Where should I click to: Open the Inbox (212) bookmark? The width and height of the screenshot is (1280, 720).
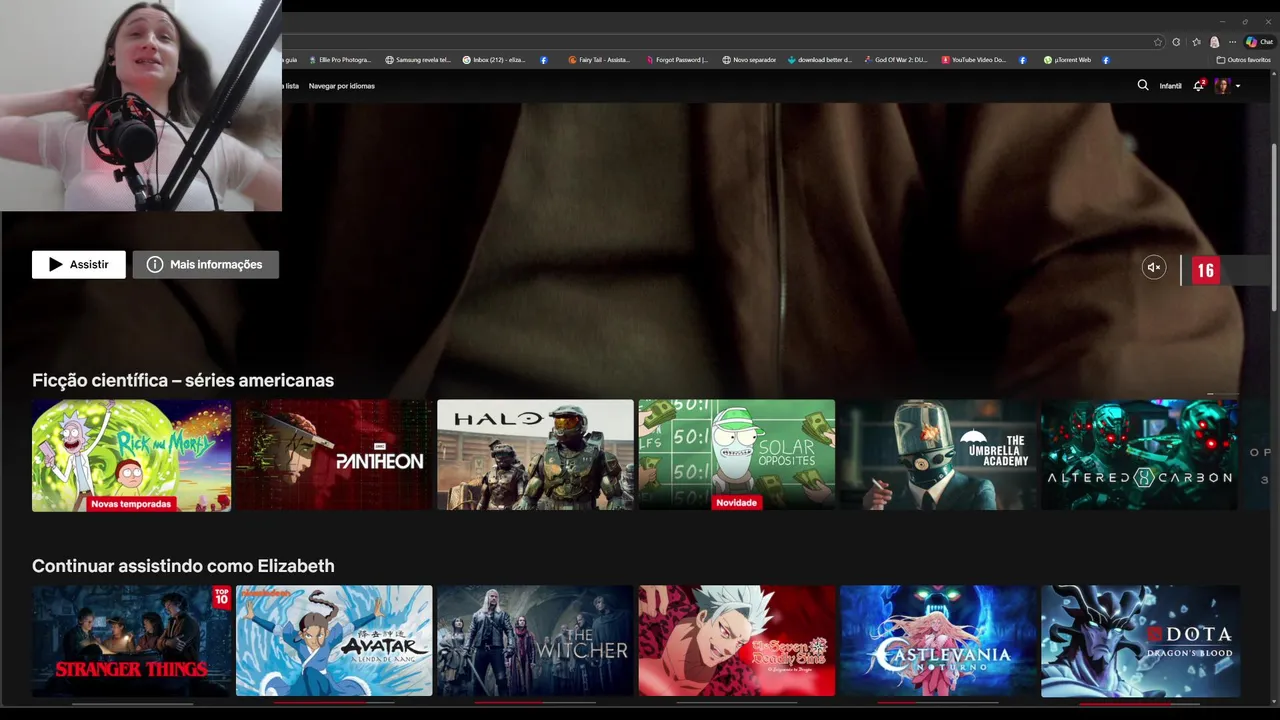[494, 60]
